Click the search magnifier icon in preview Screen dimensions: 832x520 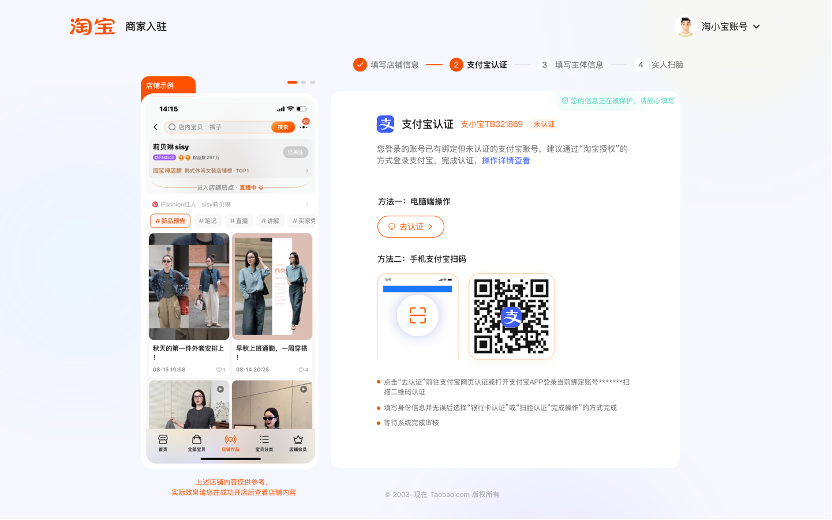tap(172, 127)
